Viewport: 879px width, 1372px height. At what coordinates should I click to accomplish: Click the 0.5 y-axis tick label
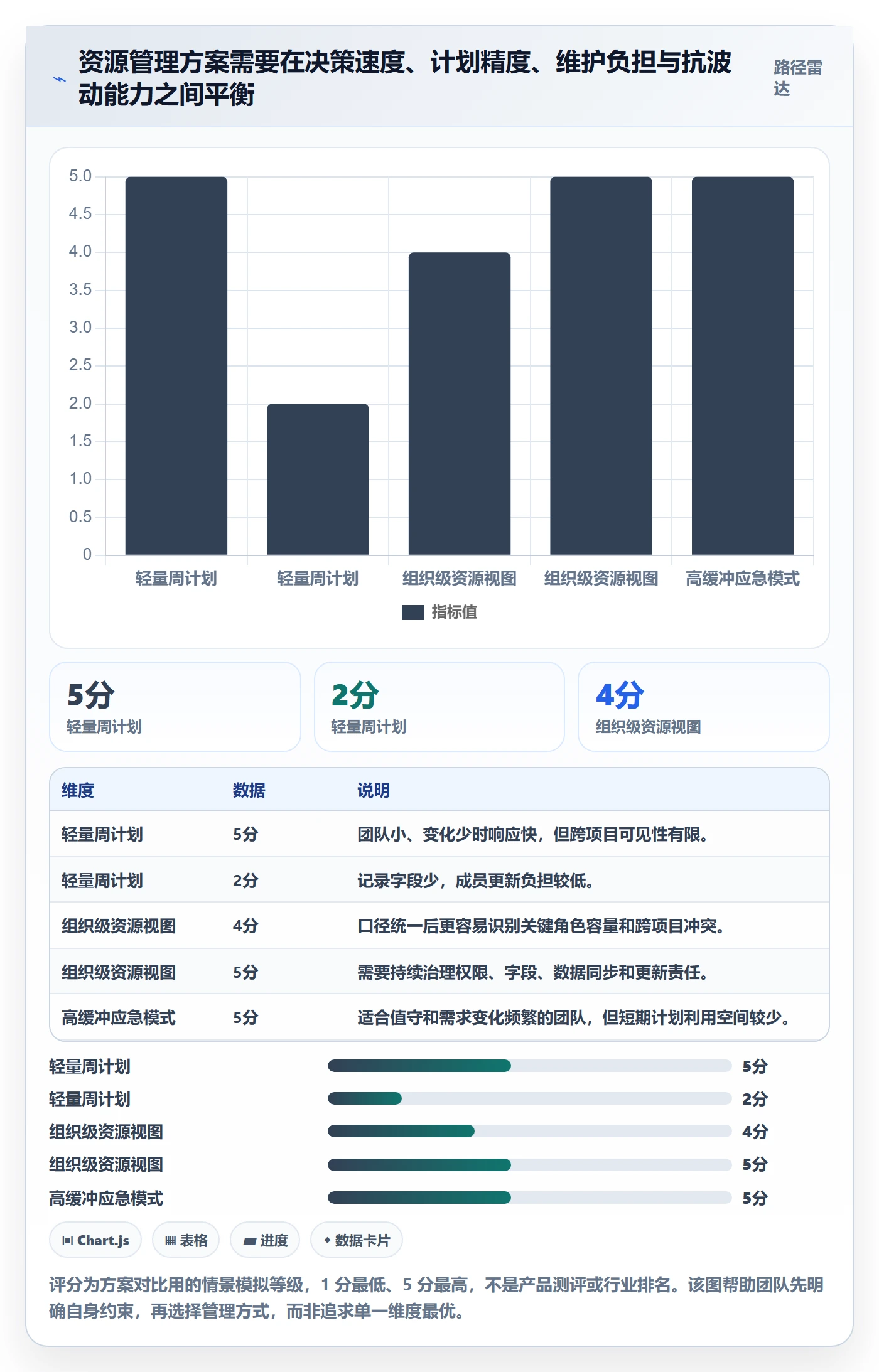[80, 517]
